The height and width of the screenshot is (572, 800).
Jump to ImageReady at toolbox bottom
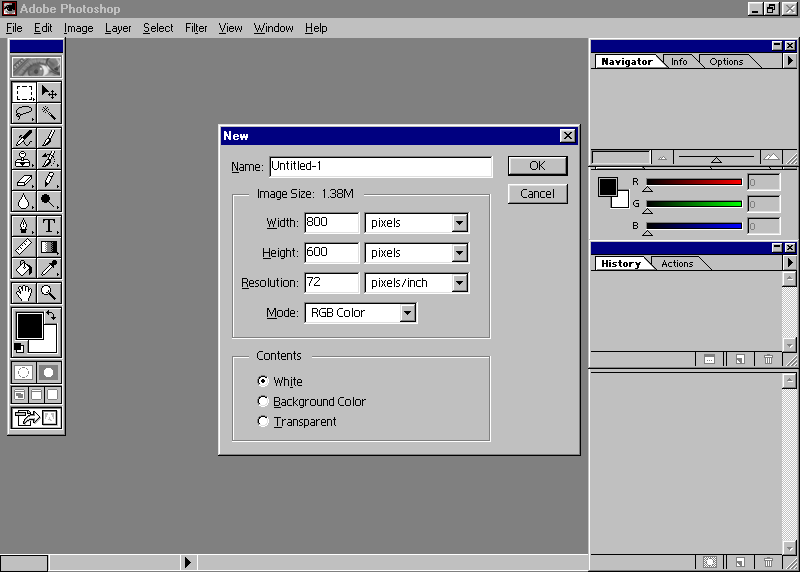point(37,418)
